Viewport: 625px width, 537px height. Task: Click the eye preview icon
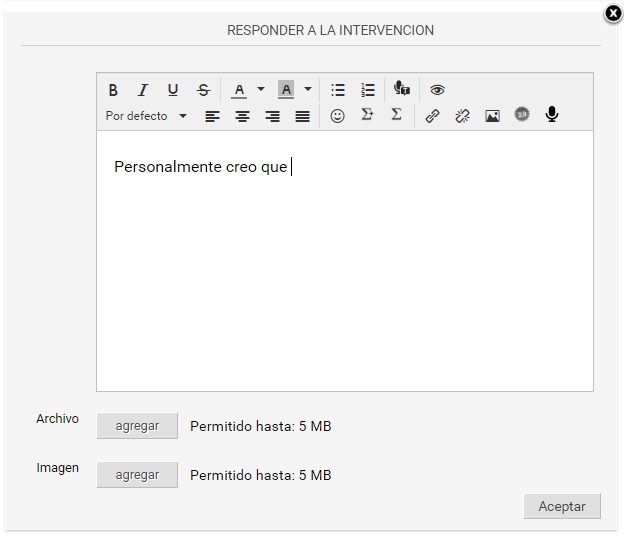point(437,90)
